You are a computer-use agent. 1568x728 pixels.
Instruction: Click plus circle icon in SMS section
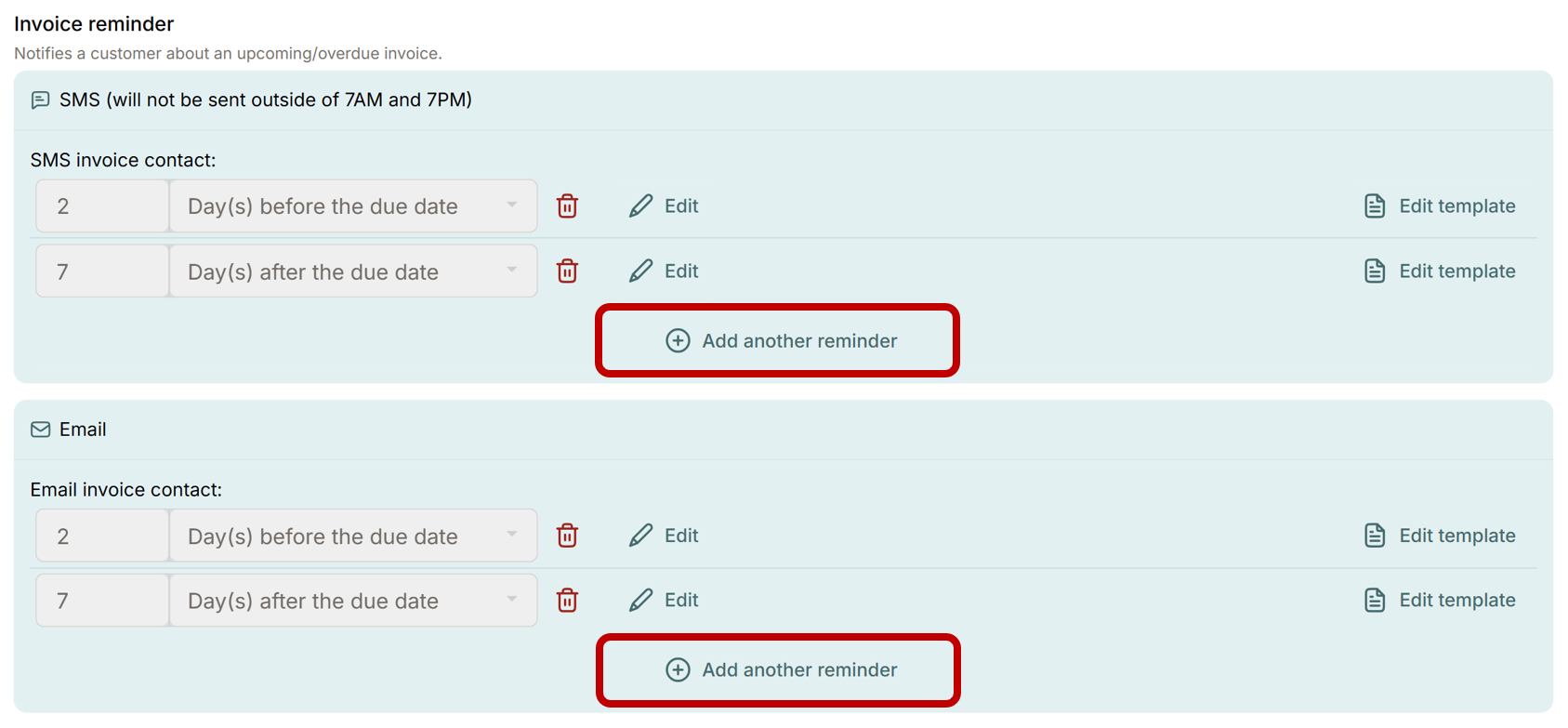click(678, 340)
